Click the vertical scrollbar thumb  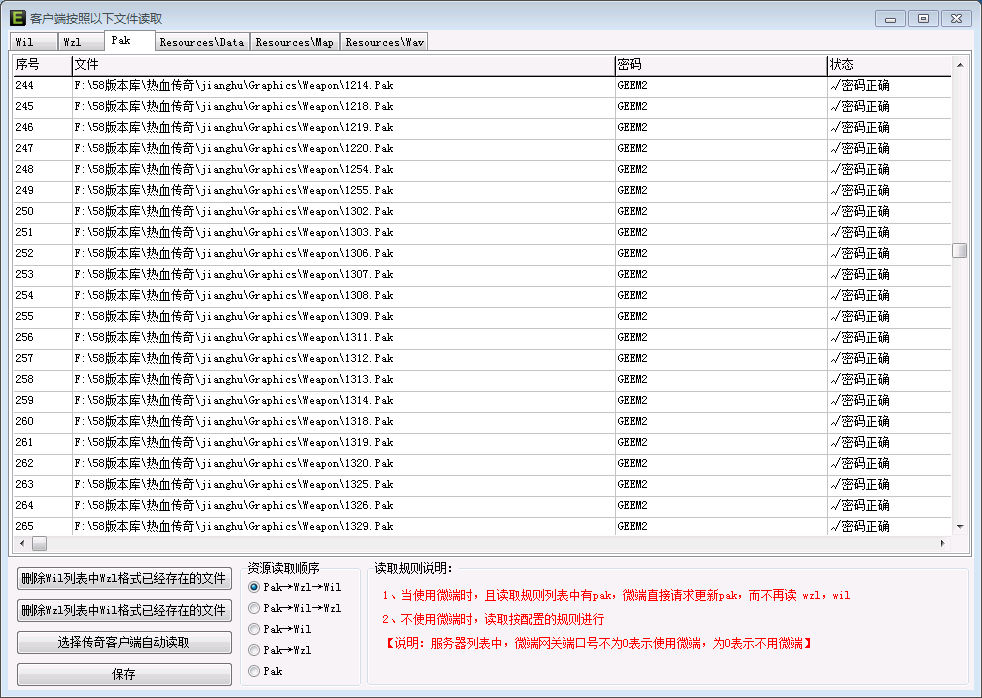click(x=959, y=250)
